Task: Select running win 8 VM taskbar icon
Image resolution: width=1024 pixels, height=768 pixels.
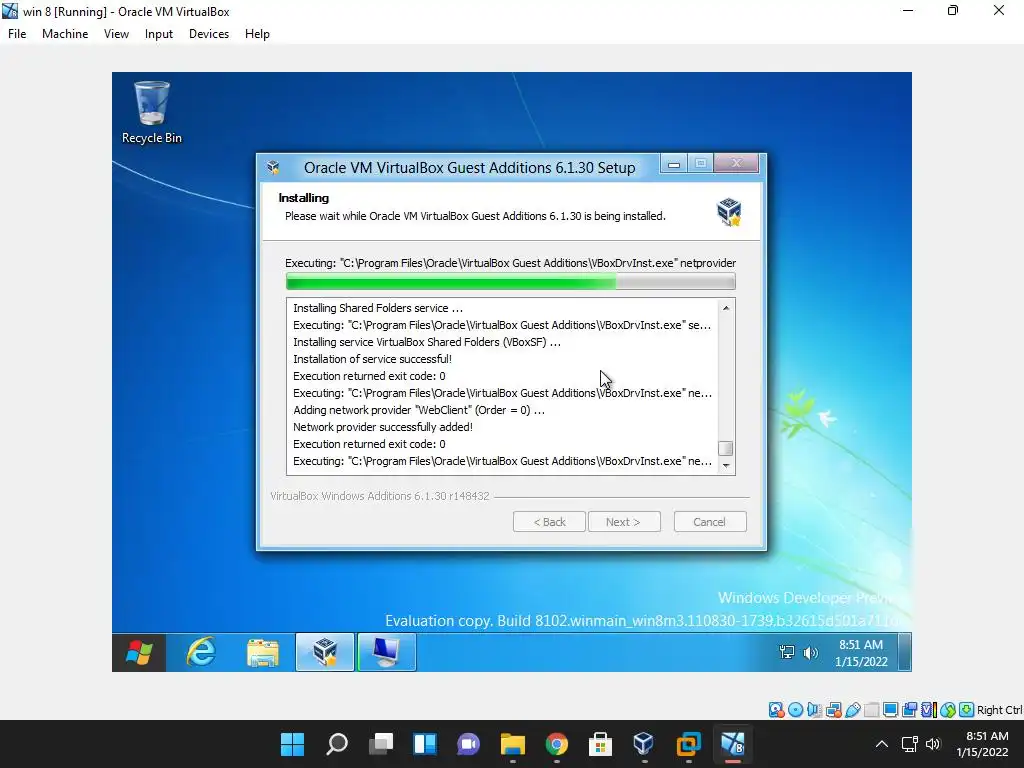Action: click(732, 744)
